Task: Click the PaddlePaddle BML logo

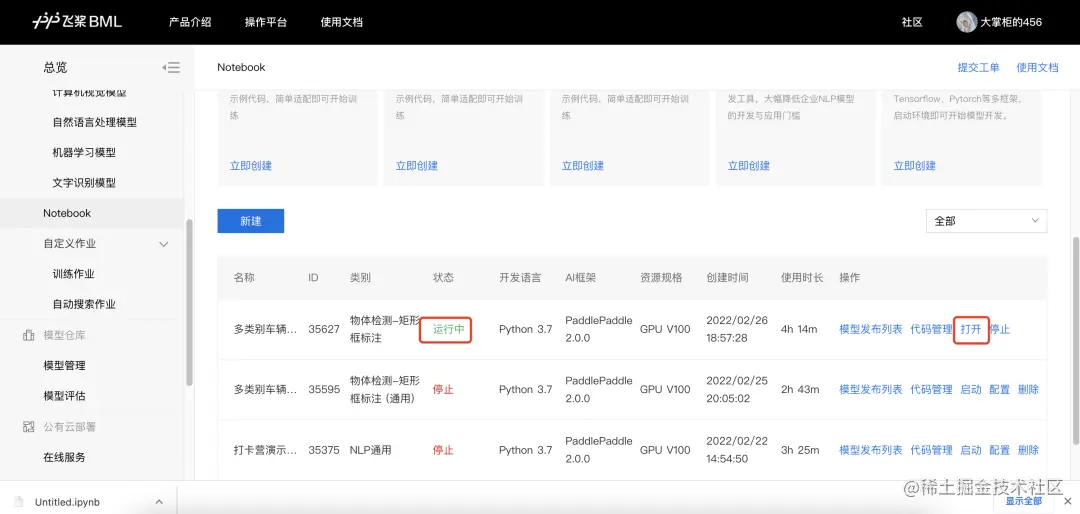Action: coord(76,22)
